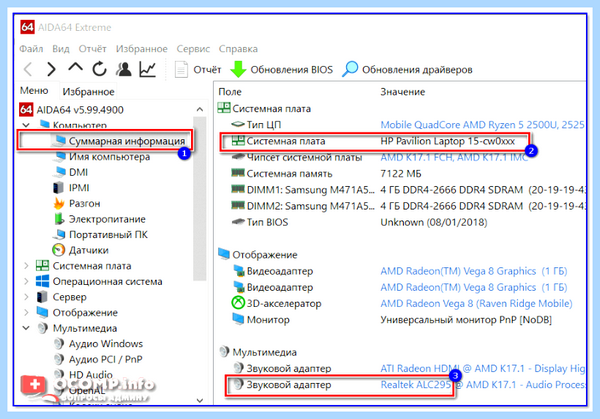Collapse the Мультимедиа tree node
This screenshot has height=419, width=600.
coord(26,328)
